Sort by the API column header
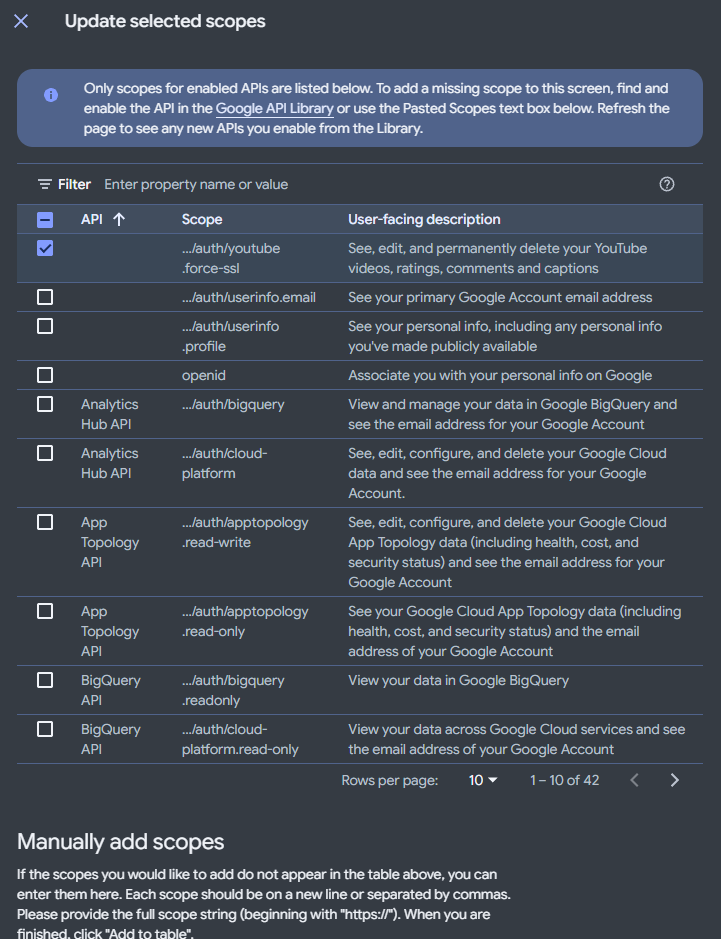 click(x=92, y=220)
